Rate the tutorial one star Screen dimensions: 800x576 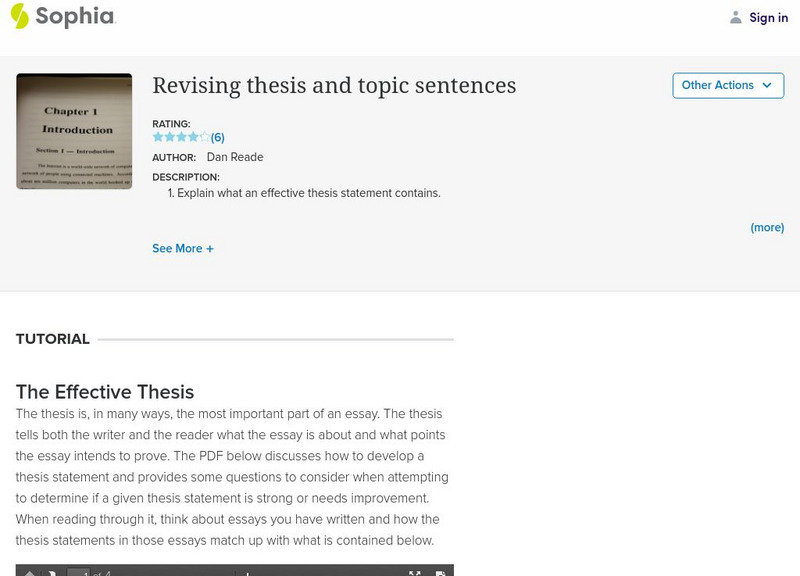[158, 137]
